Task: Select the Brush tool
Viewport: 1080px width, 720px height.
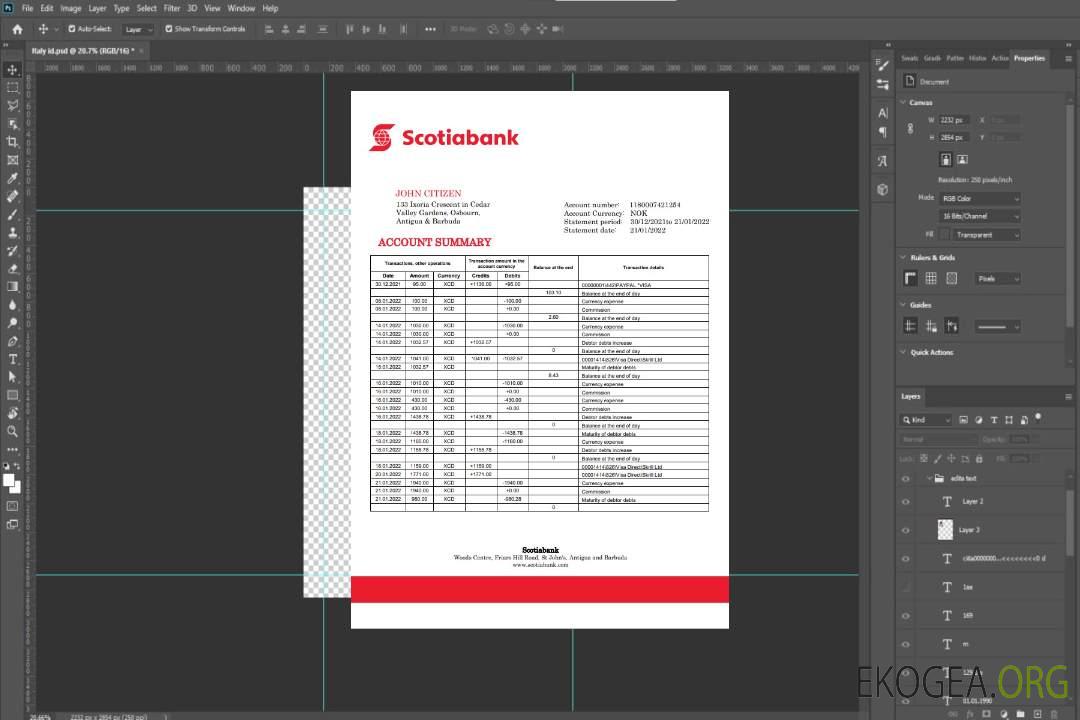Action: point(12,214)
